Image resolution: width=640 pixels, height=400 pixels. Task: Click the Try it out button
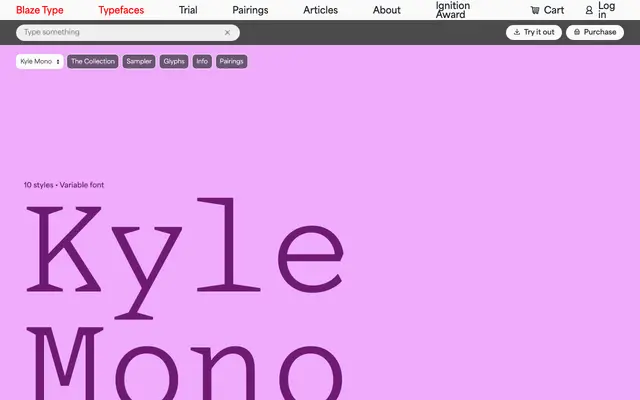coord(534,32)
